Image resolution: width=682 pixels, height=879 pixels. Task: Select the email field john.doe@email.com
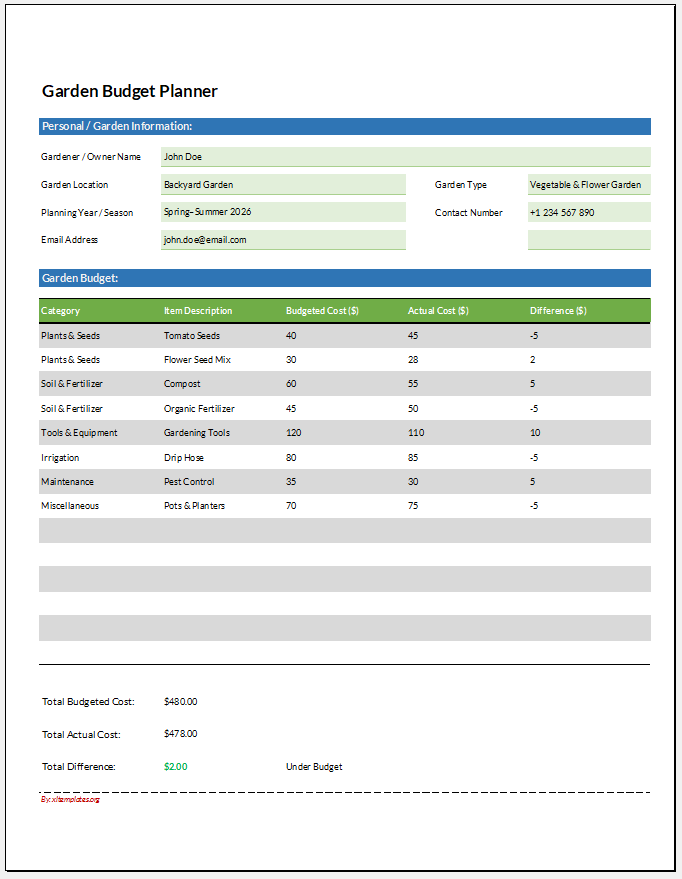coord(283,240)
